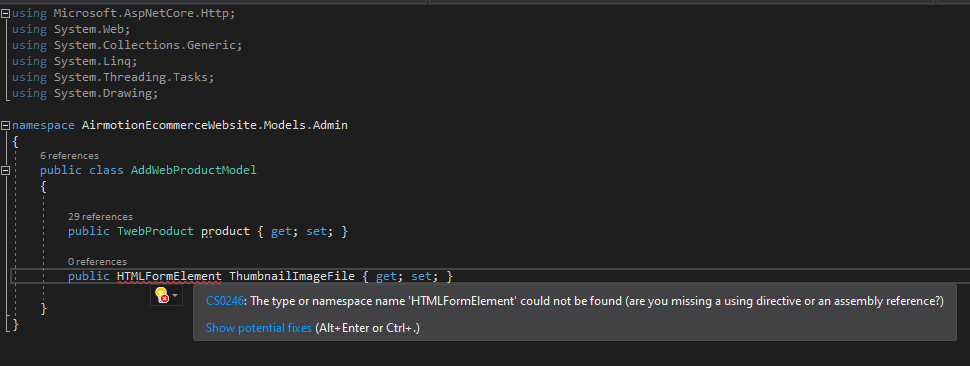This screenshot has height=366, width=970.
Task: Select the AddWebProductModel class name
Action: 194,170
